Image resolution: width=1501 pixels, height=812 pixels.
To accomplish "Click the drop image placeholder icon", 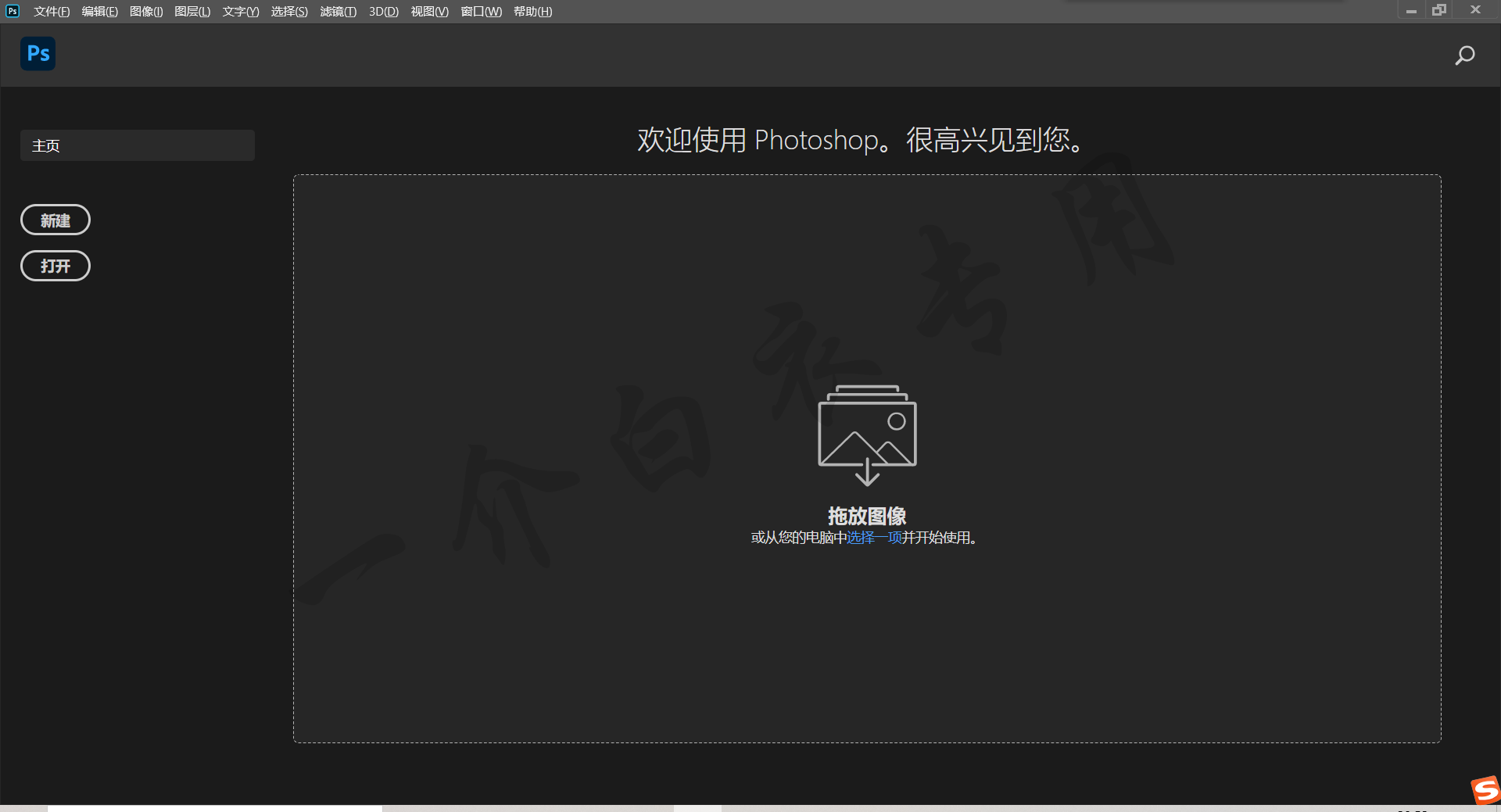I will pyautogui.click(x=867, y=435).
